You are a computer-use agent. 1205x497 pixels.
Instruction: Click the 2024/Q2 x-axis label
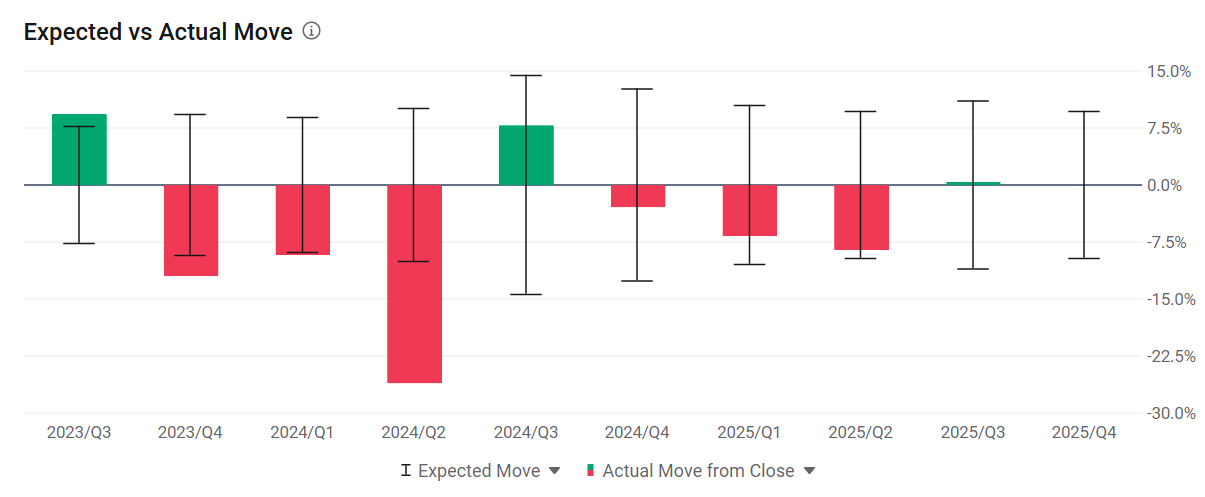414,433
